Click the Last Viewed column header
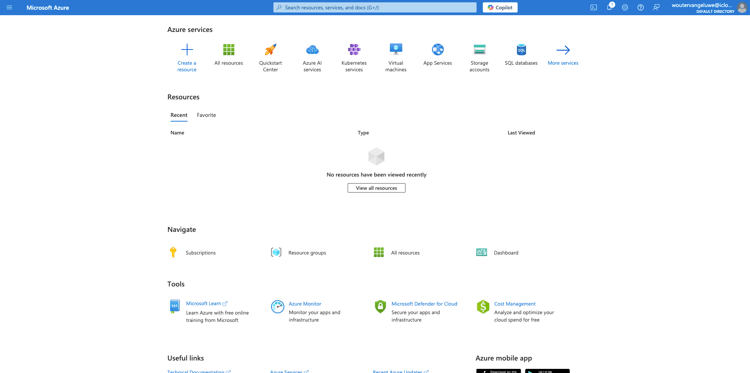Screen dimensions: 750x373 pyautogui.click(x=521, y=133)
